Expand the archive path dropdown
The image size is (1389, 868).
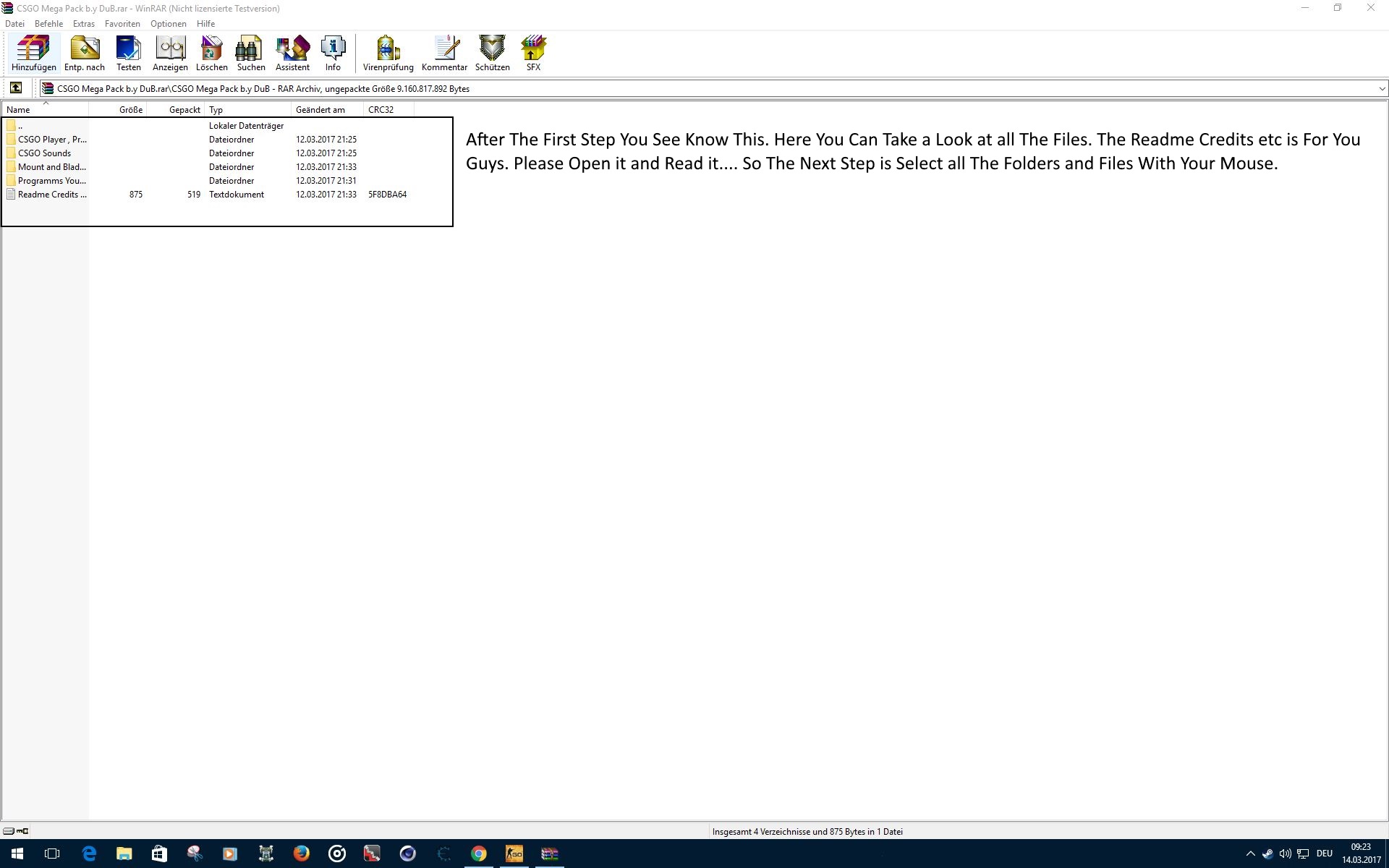pyautogui.click(x=1381, y=89)
